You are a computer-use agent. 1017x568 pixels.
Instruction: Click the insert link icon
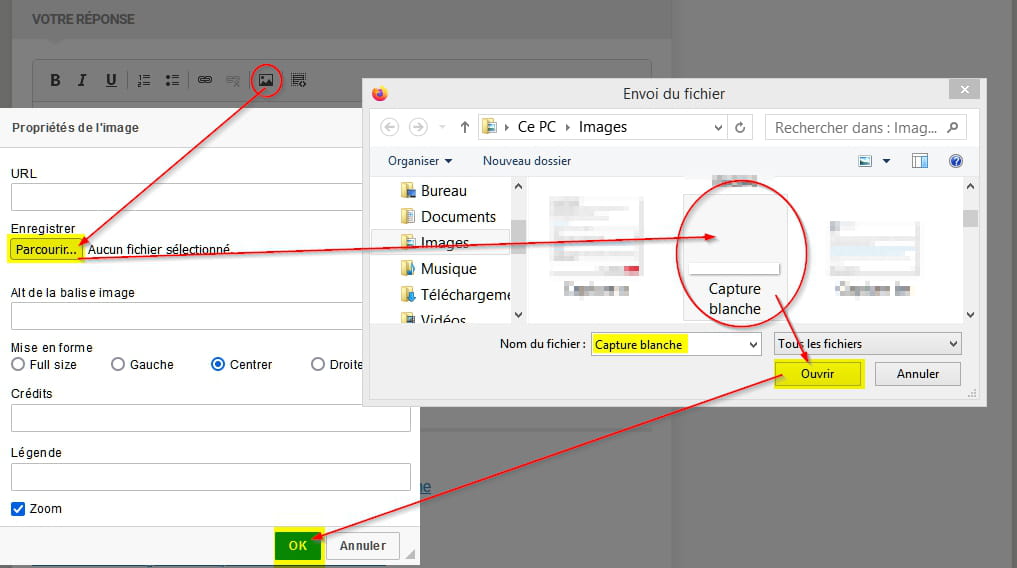coord(204,80)
